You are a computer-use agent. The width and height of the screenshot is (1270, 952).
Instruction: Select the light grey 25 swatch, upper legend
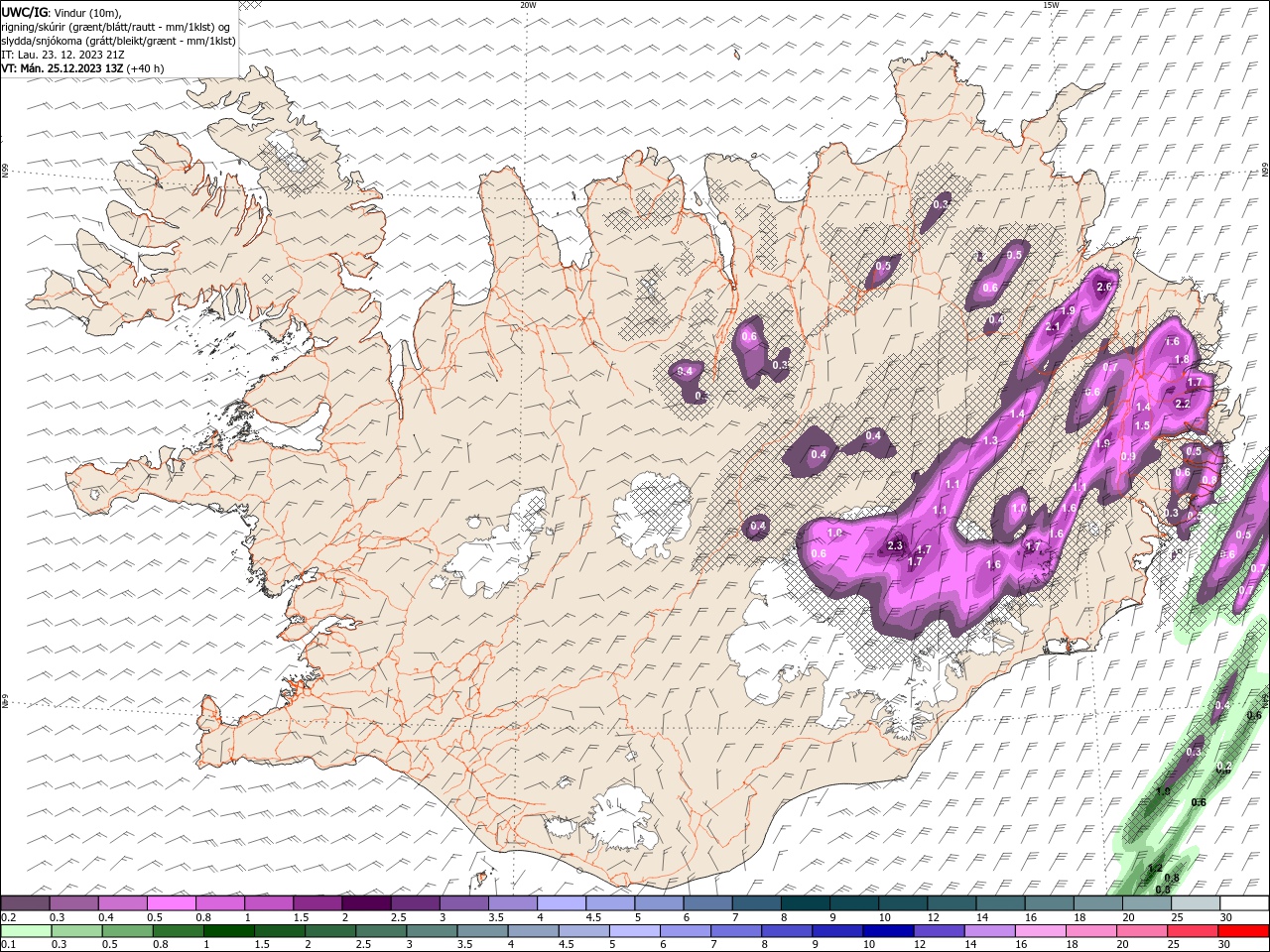(1196, 903)
